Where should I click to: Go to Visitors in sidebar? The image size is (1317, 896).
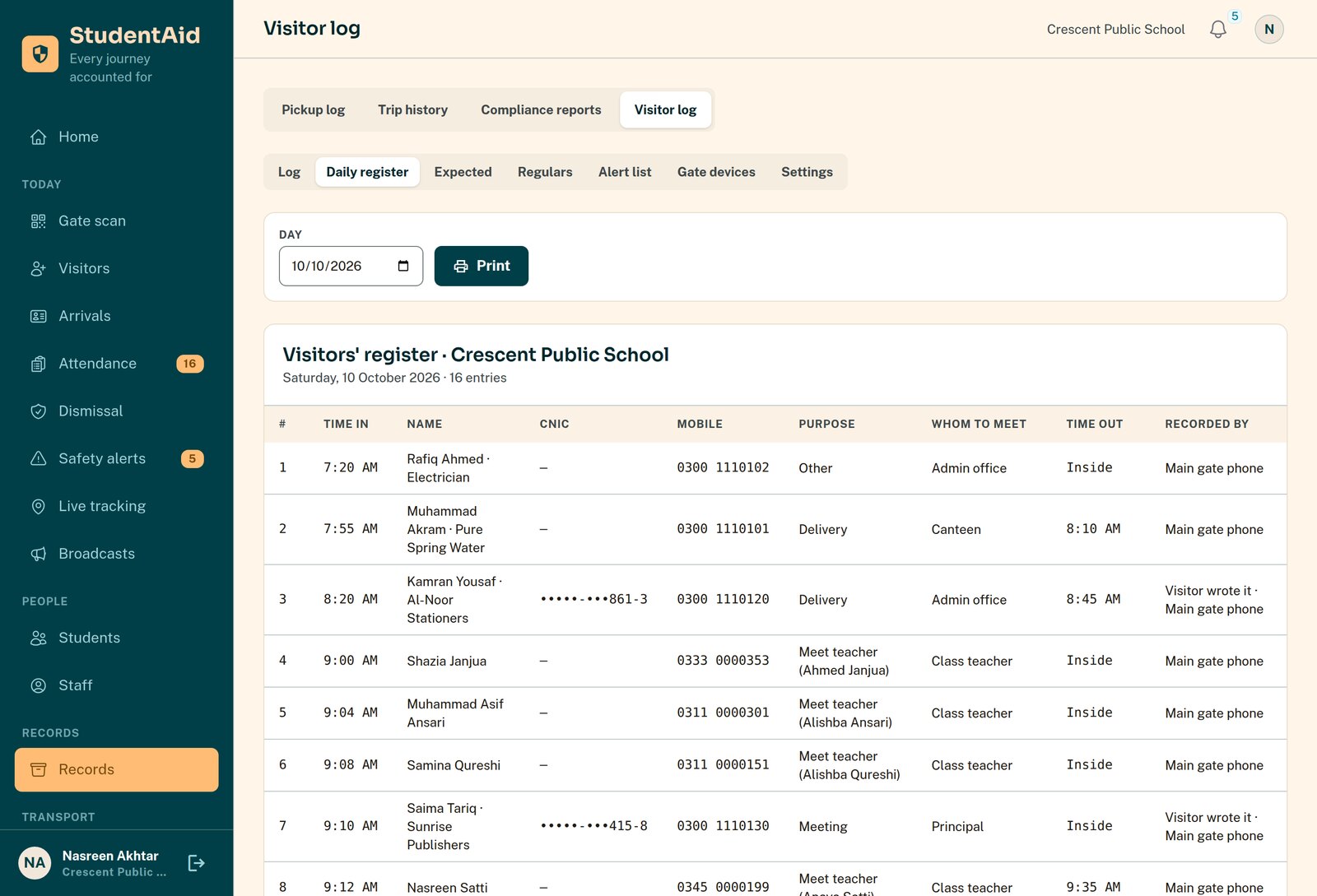pos(116,268)
